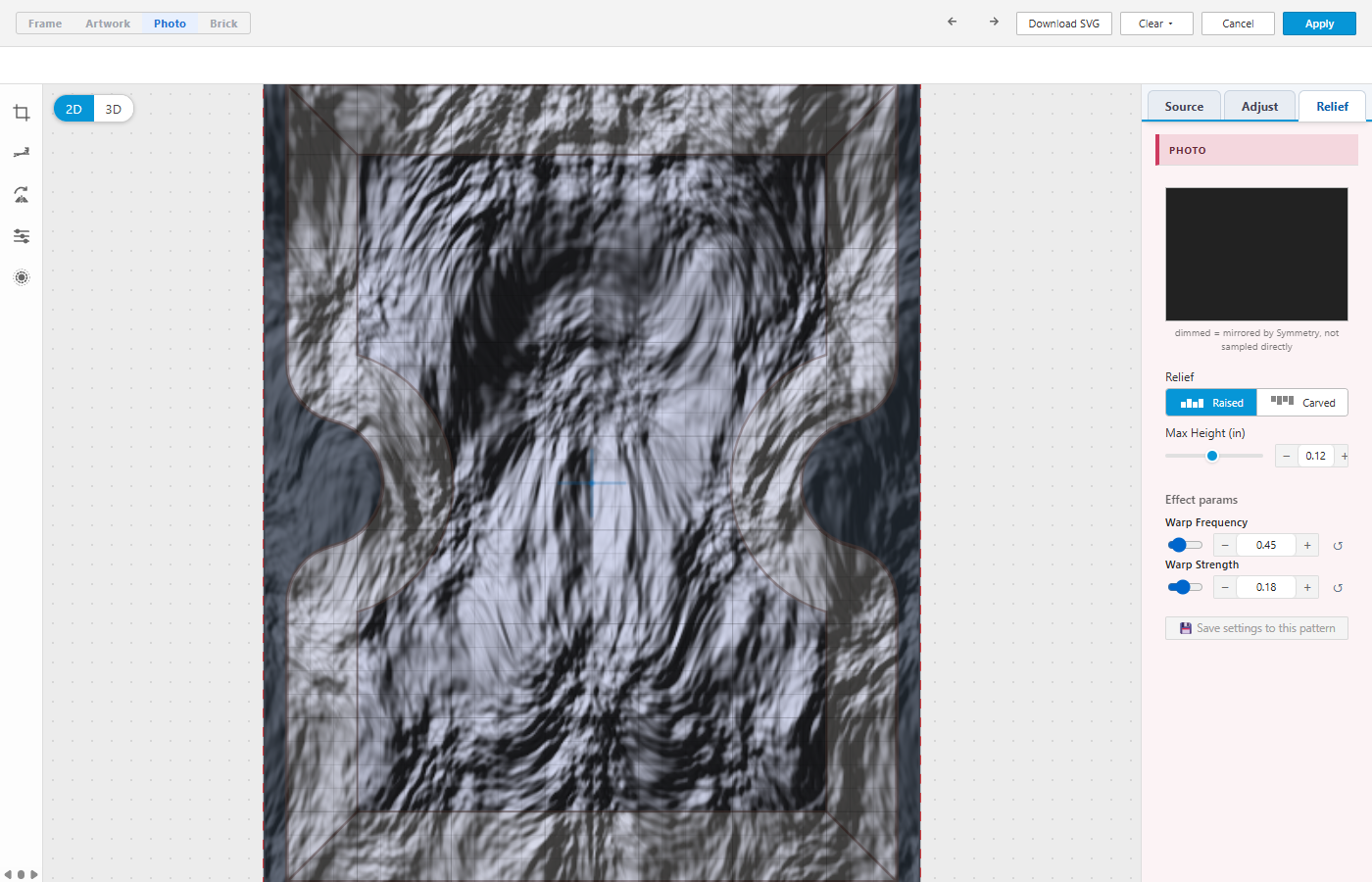
Task: Click Save settings to this pattern
Action: tap(1256, 628)
